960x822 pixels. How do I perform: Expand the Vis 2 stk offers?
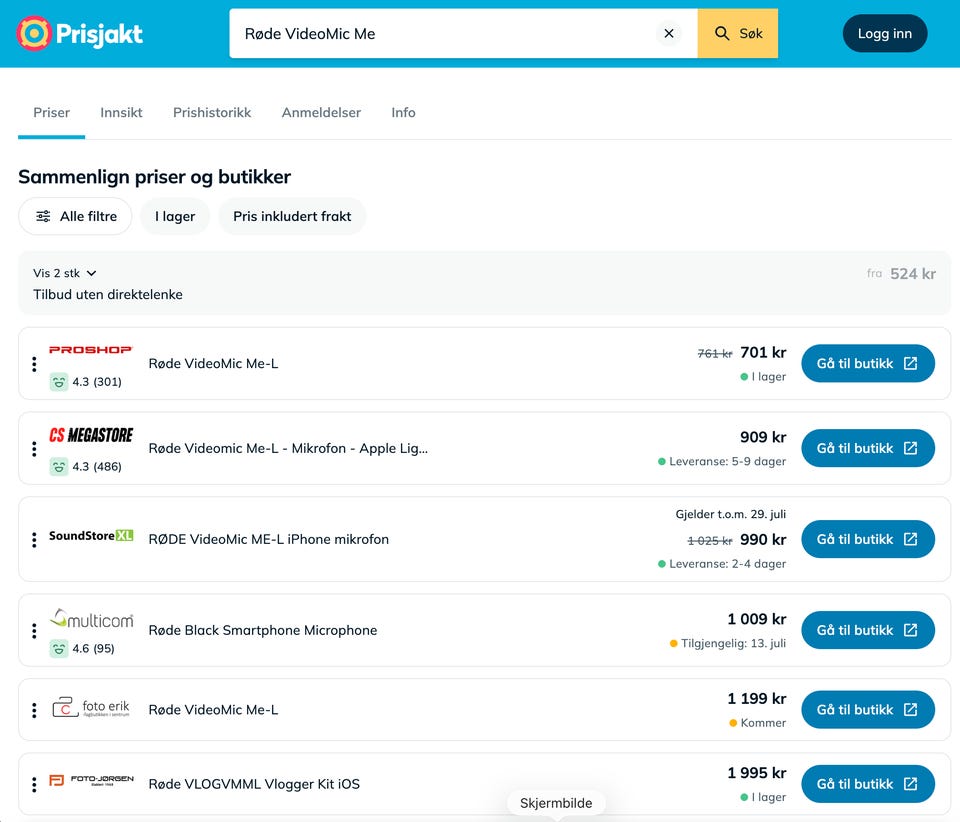tap(65, 273)
